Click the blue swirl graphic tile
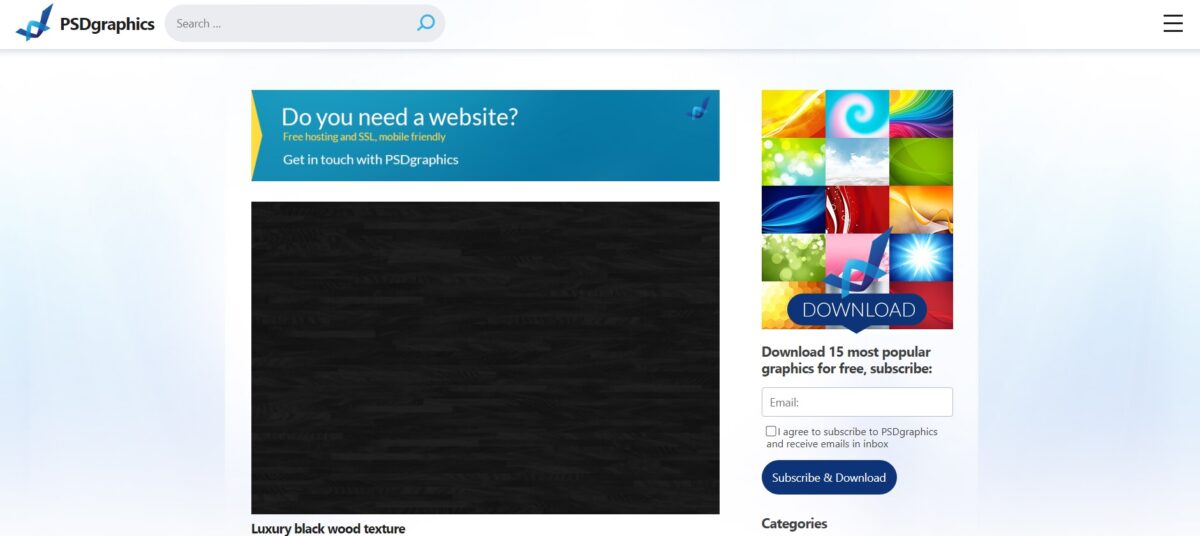The image size is (1200, 536). [857, 113]
